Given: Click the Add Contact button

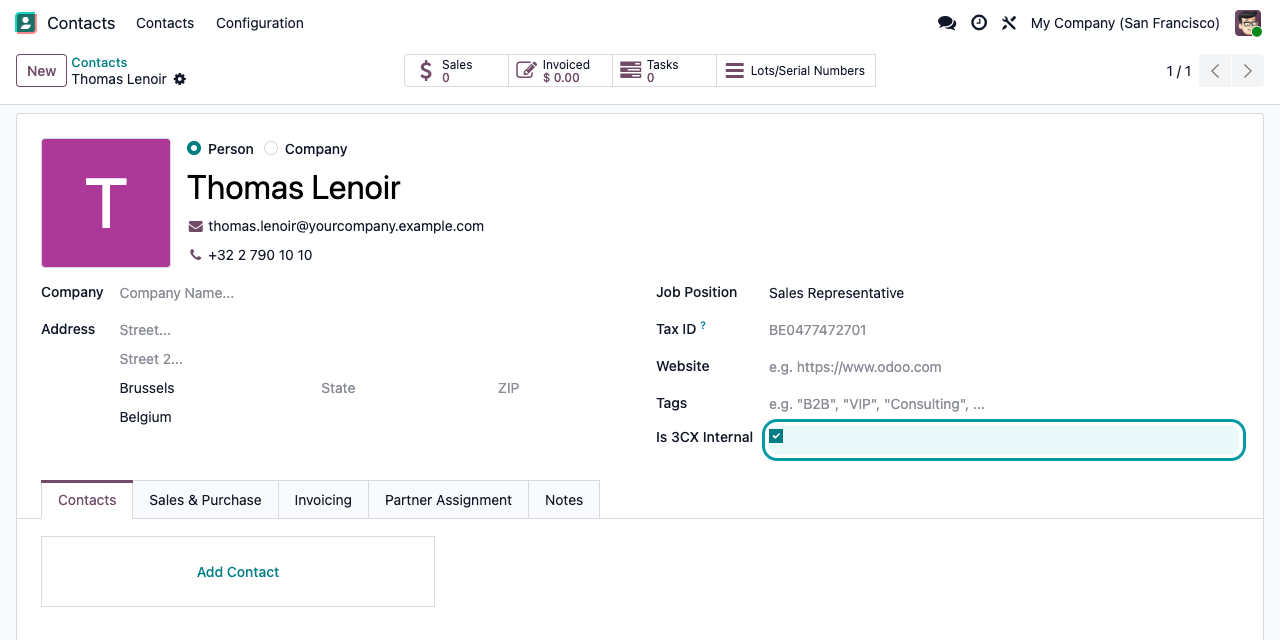Looking at the screenshot, I should (x=238, y=572).
